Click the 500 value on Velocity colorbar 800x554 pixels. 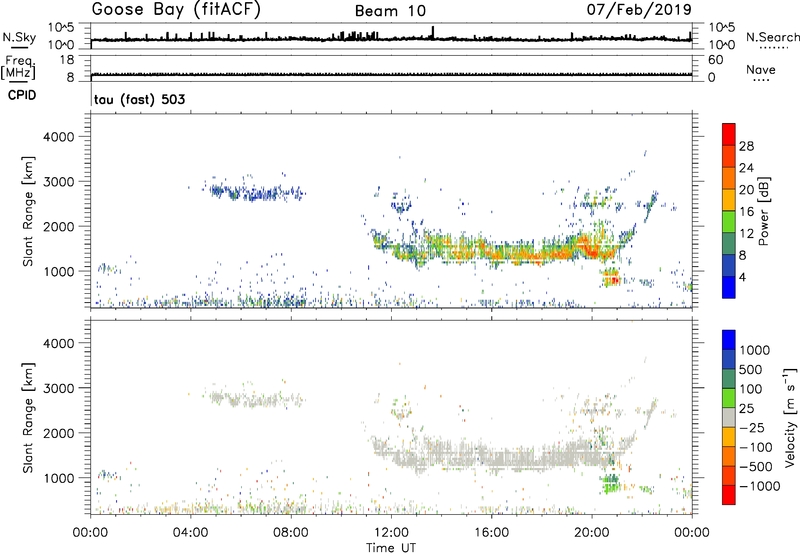(751, 370)
